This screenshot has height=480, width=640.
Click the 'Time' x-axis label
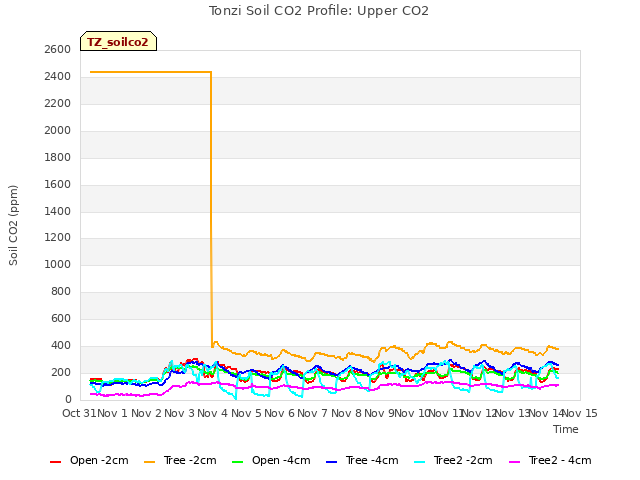[x=566, y=429]
